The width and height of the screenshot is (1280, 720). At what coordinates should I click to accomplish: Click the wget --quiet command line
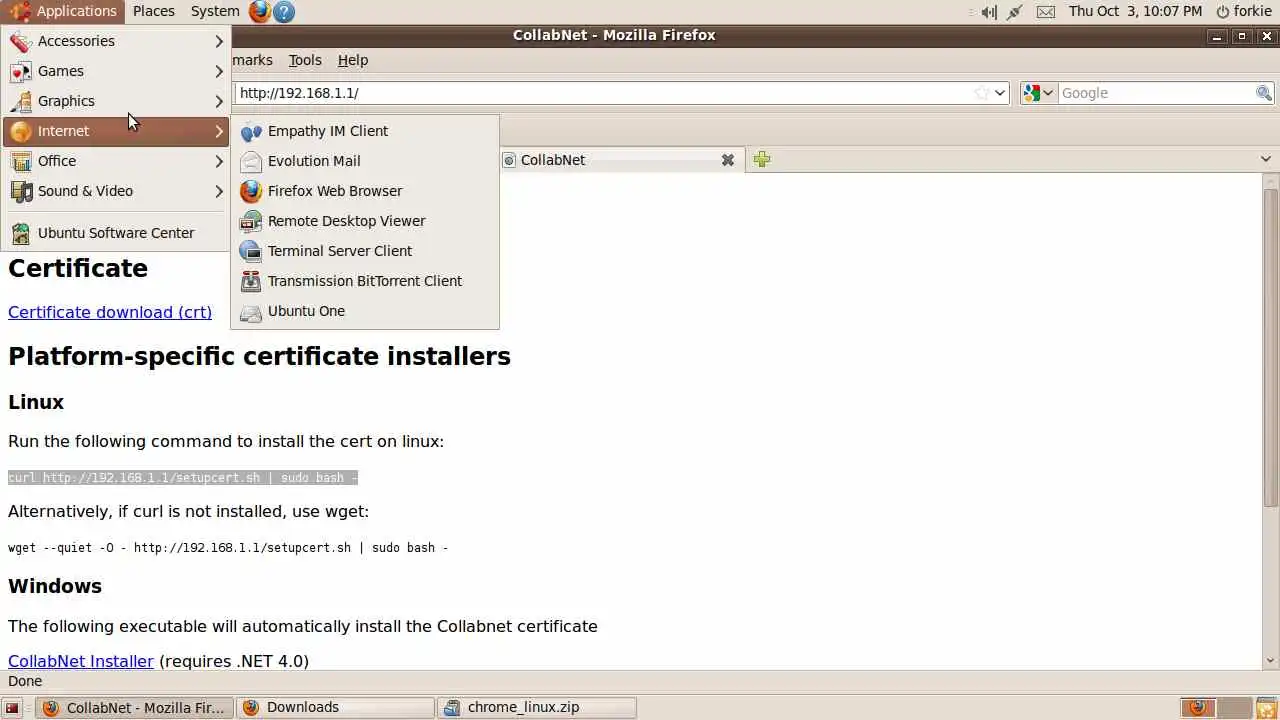228,548
